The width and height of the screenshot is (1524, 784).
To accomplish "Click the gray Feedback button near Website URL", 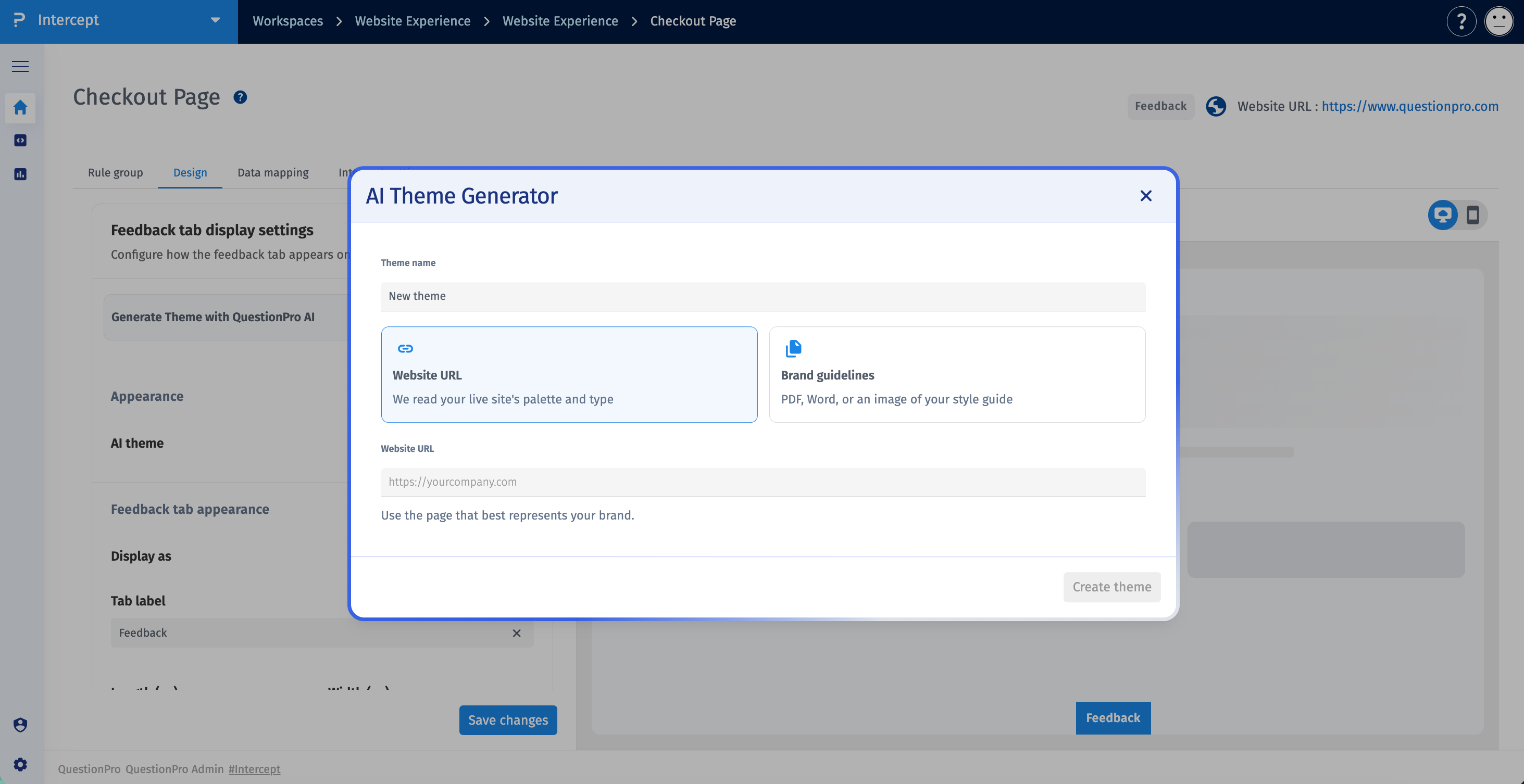I will [1160, 106].
